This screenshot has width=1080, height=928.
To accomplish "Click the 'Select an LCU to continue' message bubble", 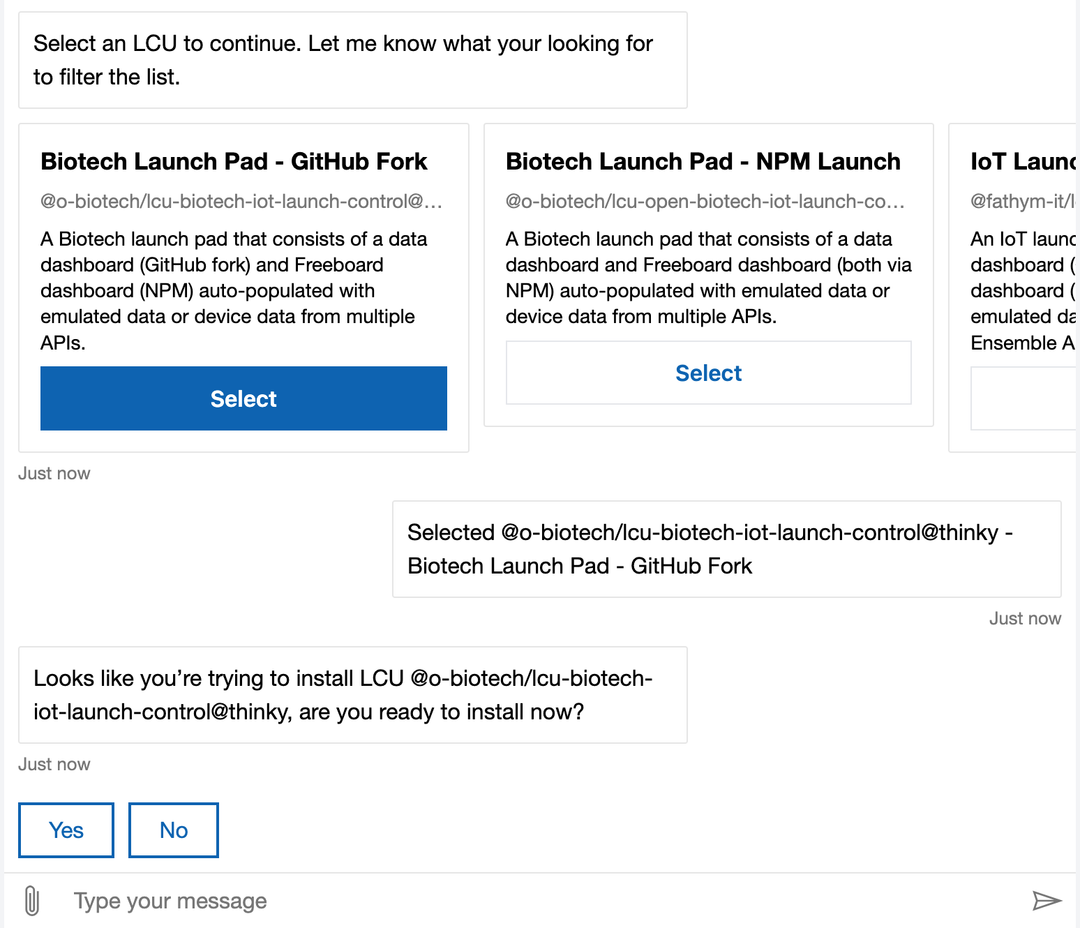I will tap(352, 60).
